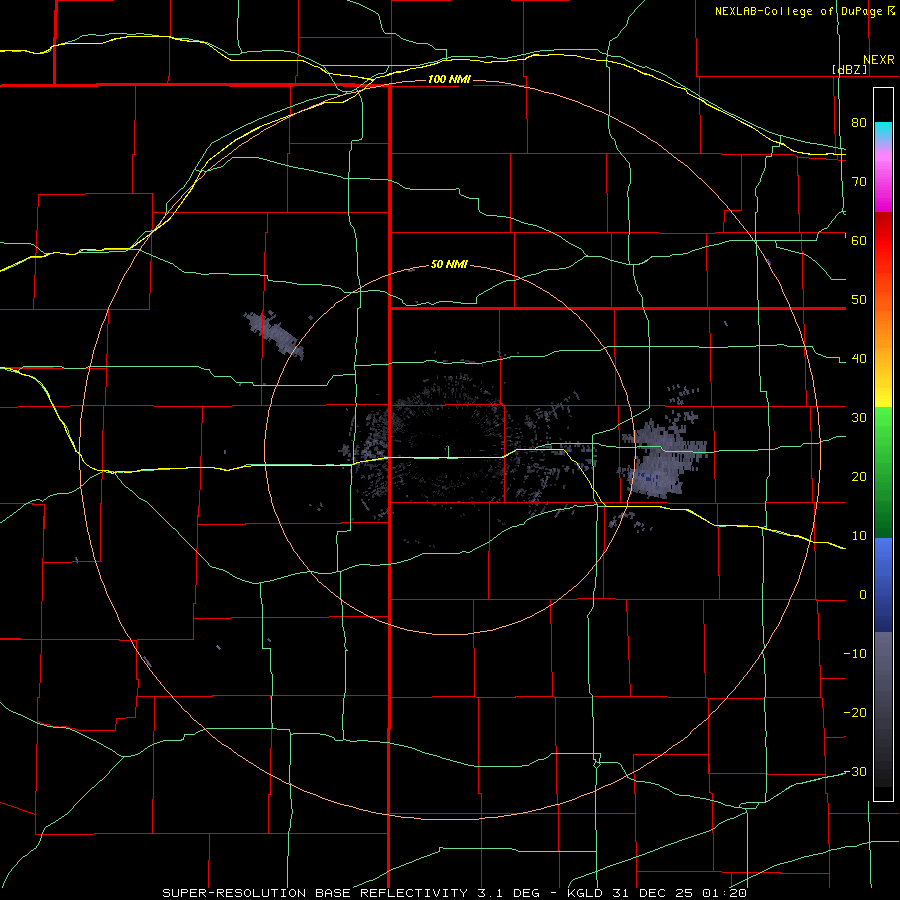
Task: Select the 20 value on the dBZ scale
Action: pos(859,476)
